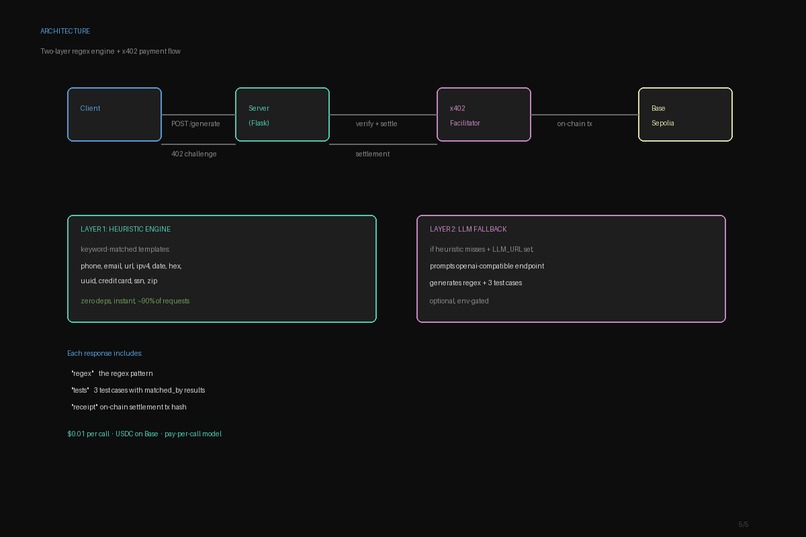Select the 'keyword-matched templates' line
Viewport: 806px width, 537px height.
(x=125, y=249)
